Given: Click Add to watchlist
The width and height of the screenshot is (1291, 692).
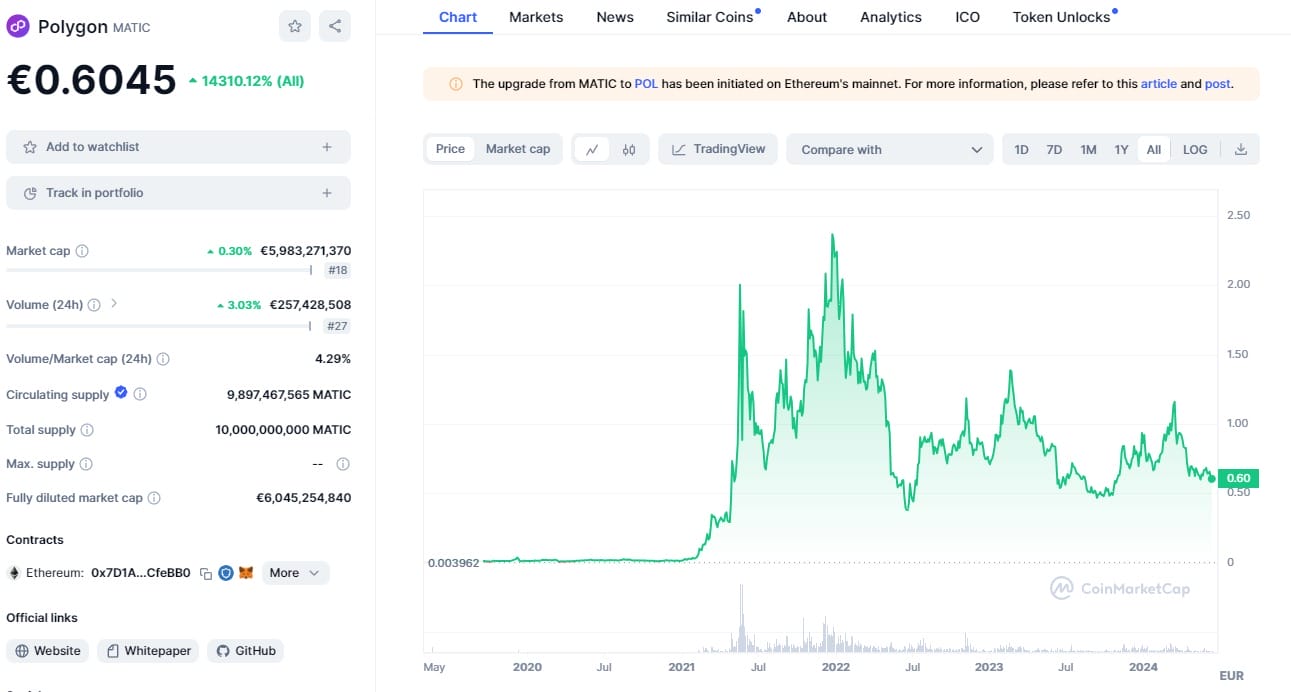Looking at the screenshot, I should 178,146.
